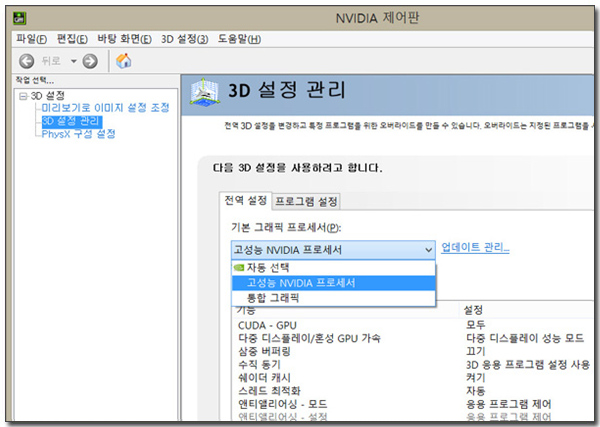Select 미리보기로 이미지 설정 조정 in tree

(x=105, y=108)
